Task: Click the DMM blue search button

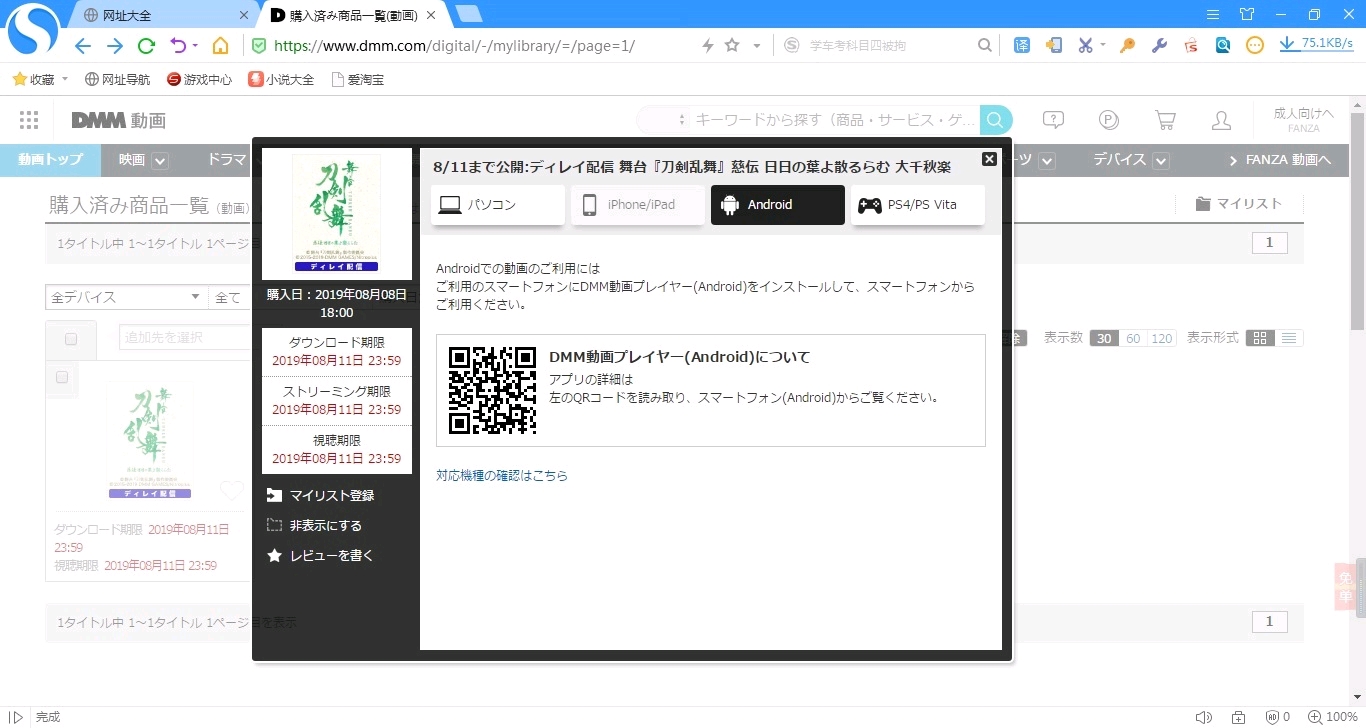Action: 996,120
